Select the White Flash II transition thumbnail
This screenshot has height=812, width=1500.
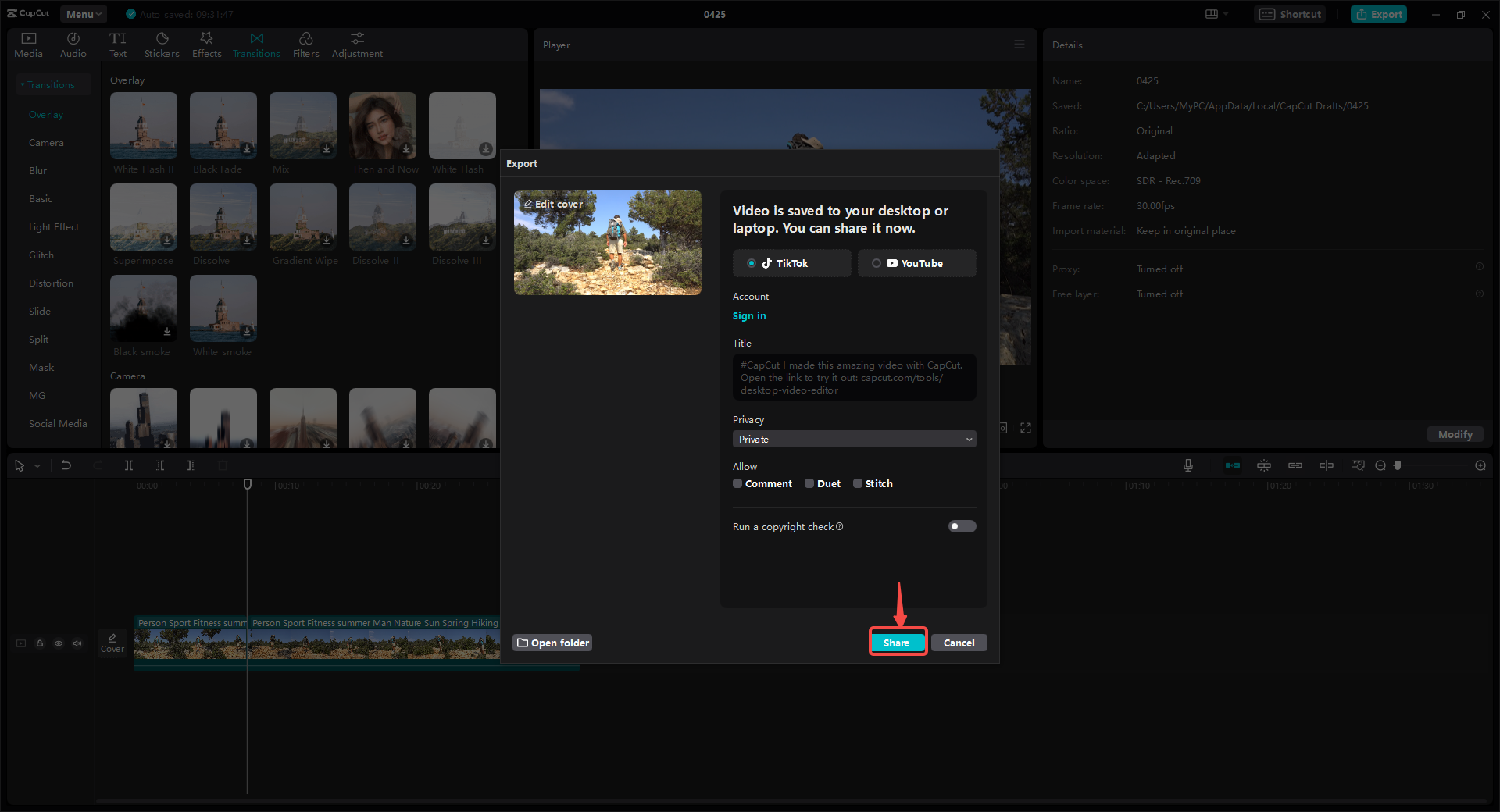click(144, 125)
